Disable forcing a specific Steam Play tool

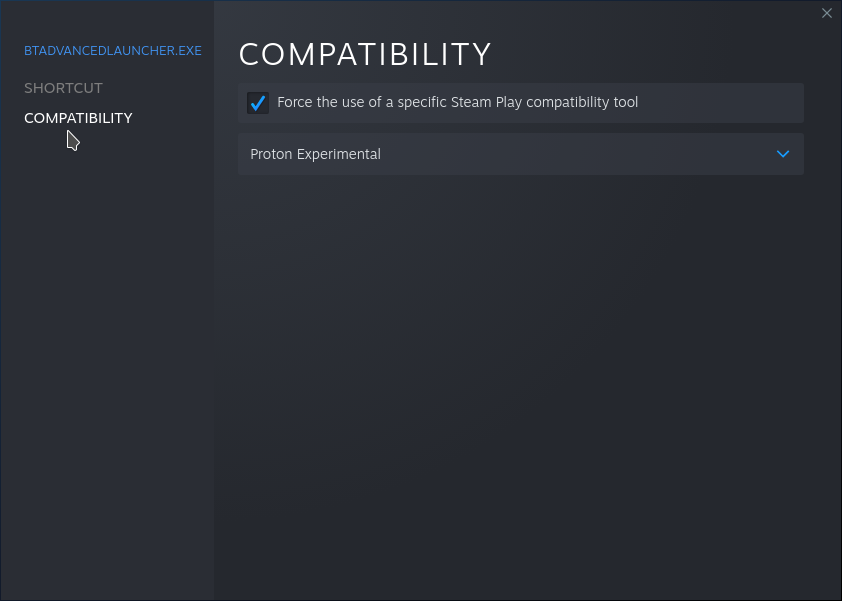tap(258, 103)
